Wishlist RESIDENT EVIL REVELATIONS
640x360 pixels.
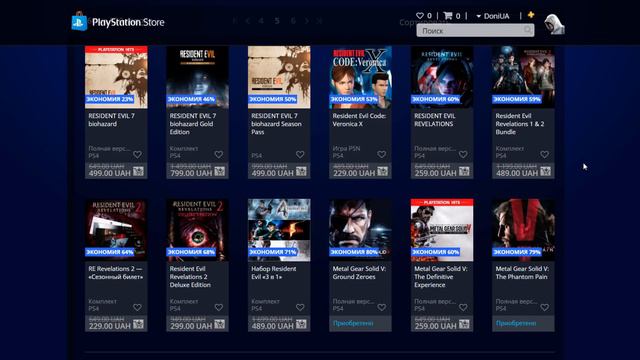tap(463, 154)
